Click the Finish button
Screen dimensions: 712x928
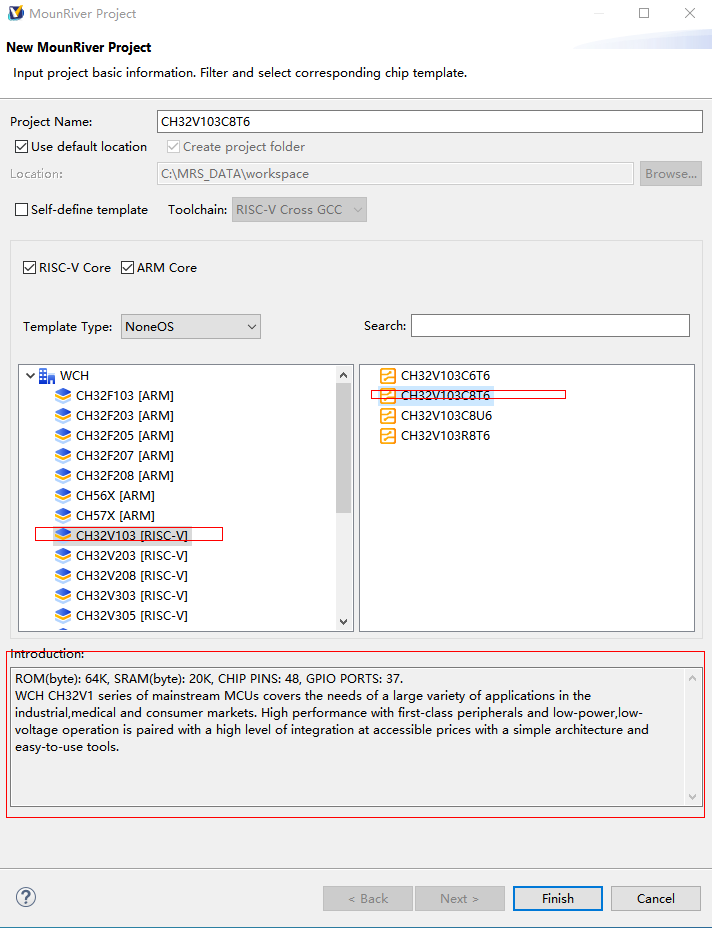tap(558, 898)
